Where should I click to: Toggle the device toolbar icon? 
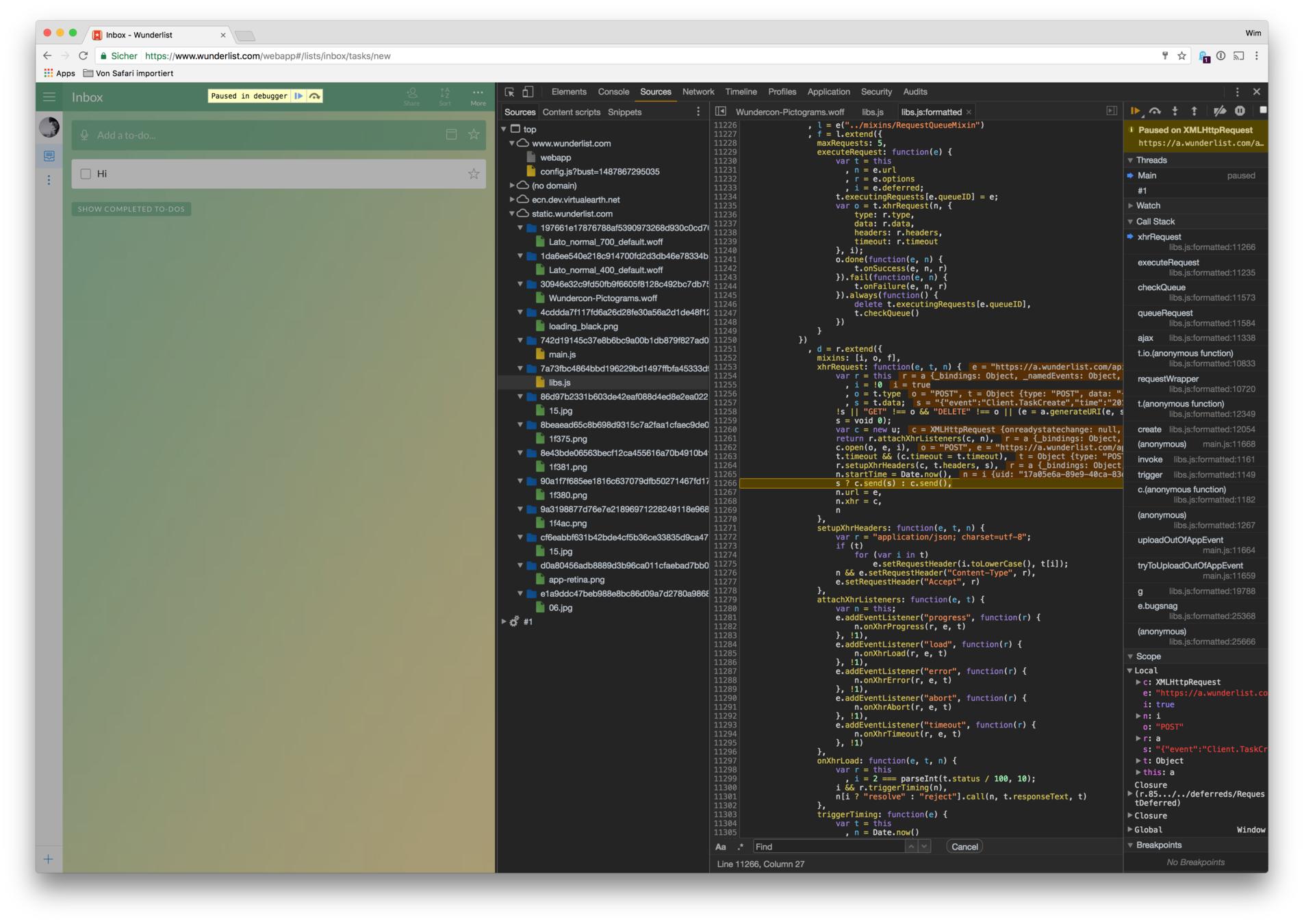pyautogui.click(x=528, y=92)
